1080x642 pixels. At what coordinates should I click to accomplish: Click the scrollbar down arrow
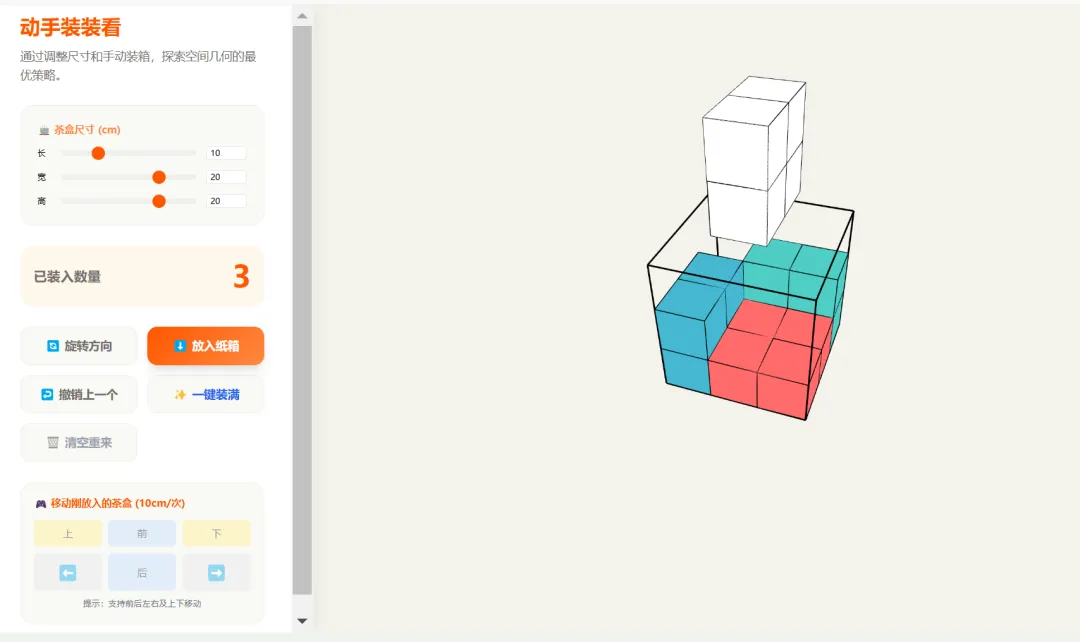click(x=302, y=621)
